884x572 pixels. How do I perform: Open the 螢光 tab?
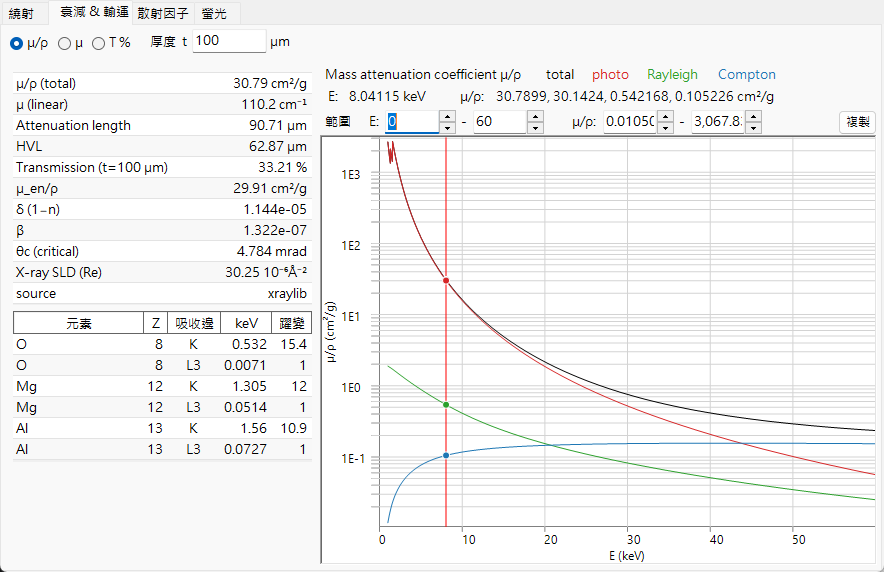pyautogui.click(x=214, y=13)
